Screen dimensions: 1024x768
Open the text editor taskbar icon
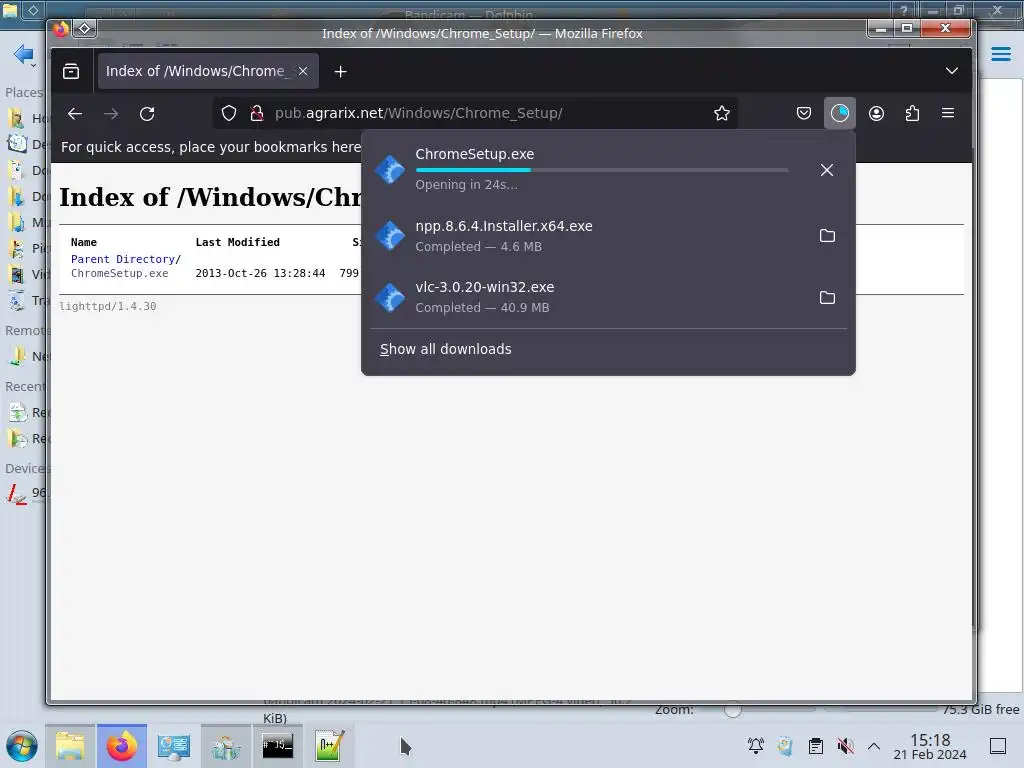(x=329, y=746)
